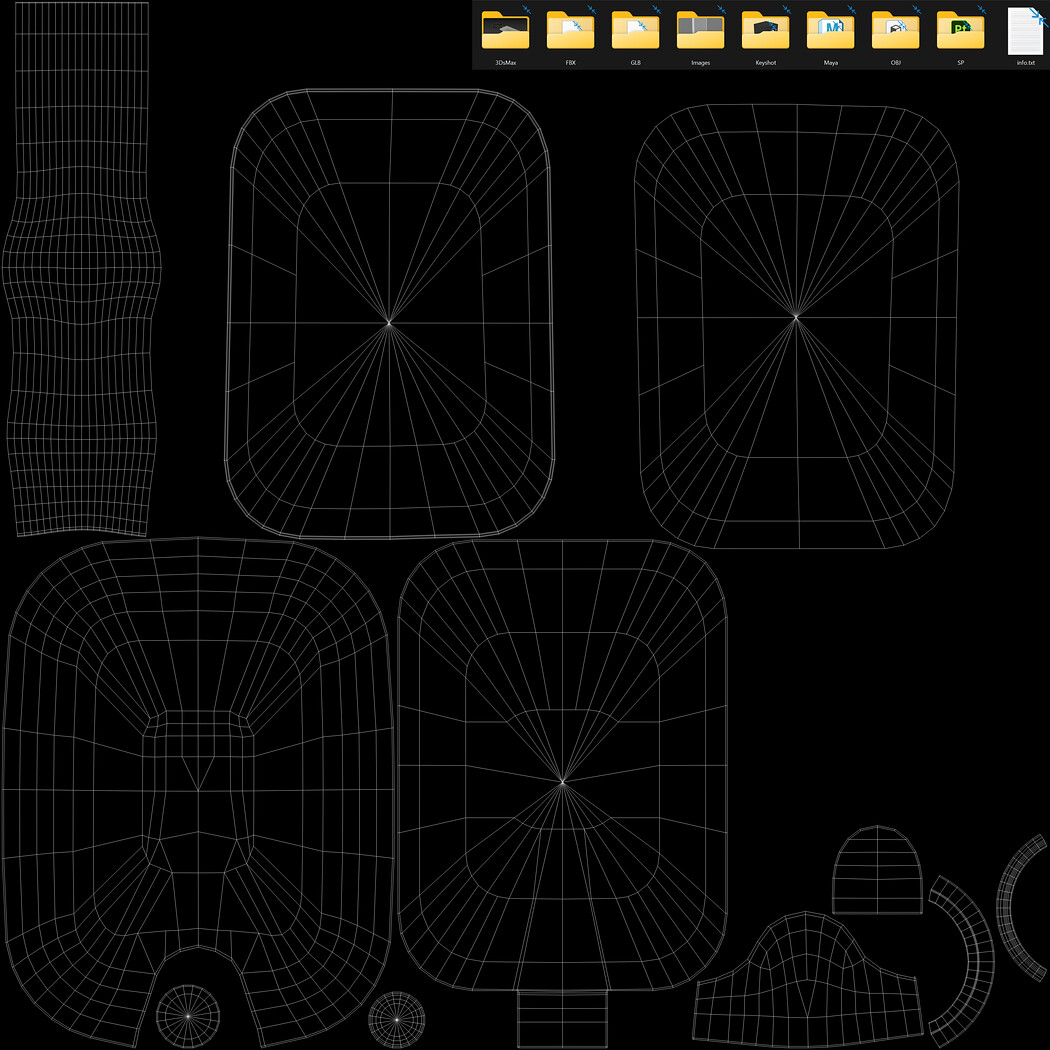Select the Maya folder icon
This screenshot has width=1050, height=1050.
tap(830, 29)
